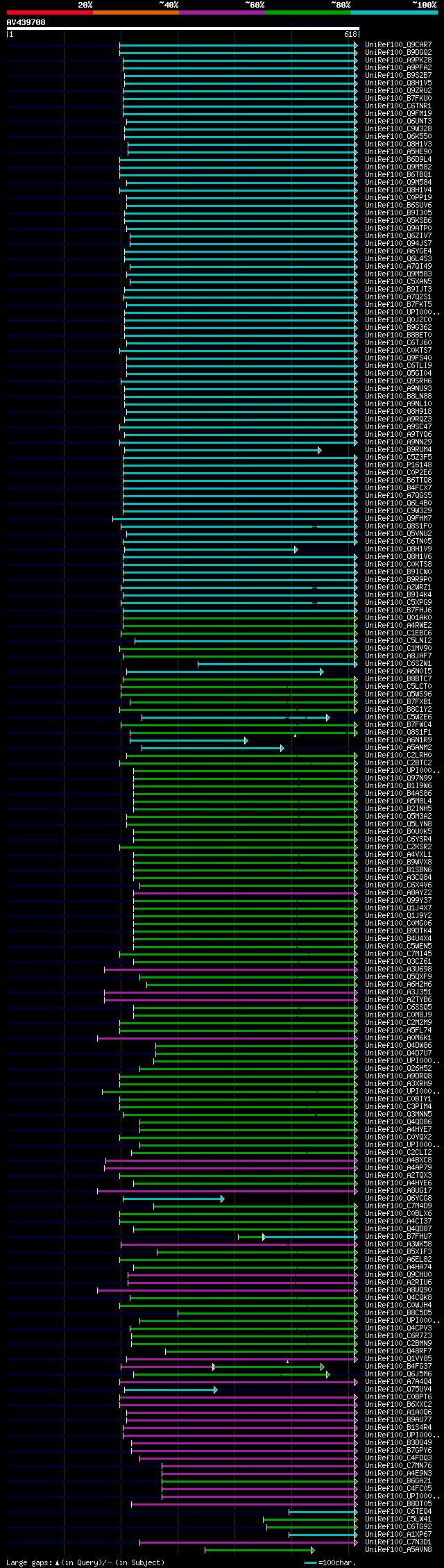444x1568 pixels.
Task: Click UniRef100_A6N1R9 label
Action: (398, 740)
